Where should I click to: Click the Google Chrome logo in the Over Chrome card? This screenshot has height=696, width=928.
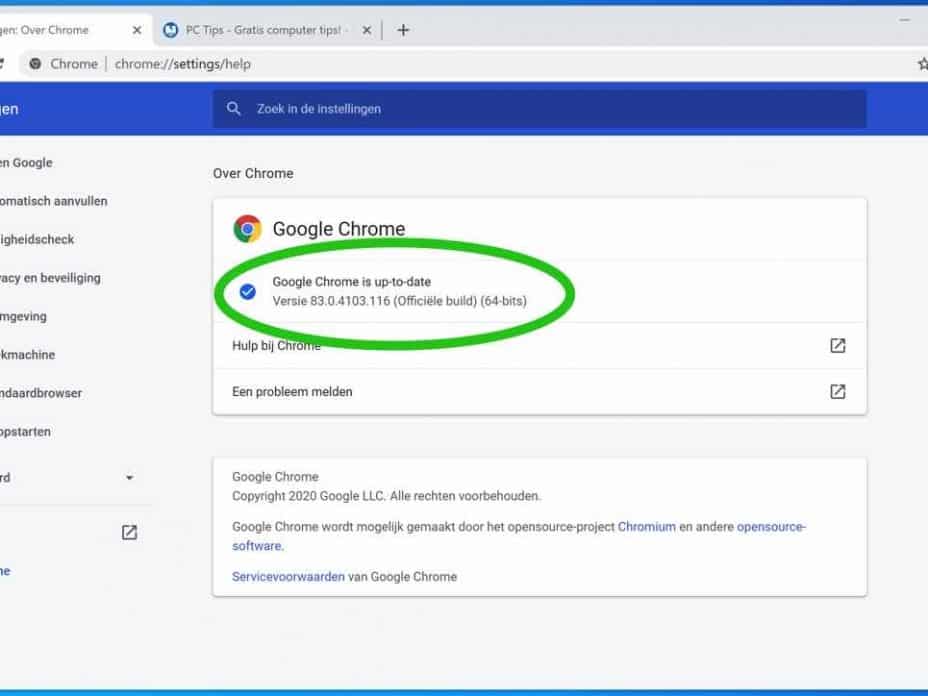point(247,229)
